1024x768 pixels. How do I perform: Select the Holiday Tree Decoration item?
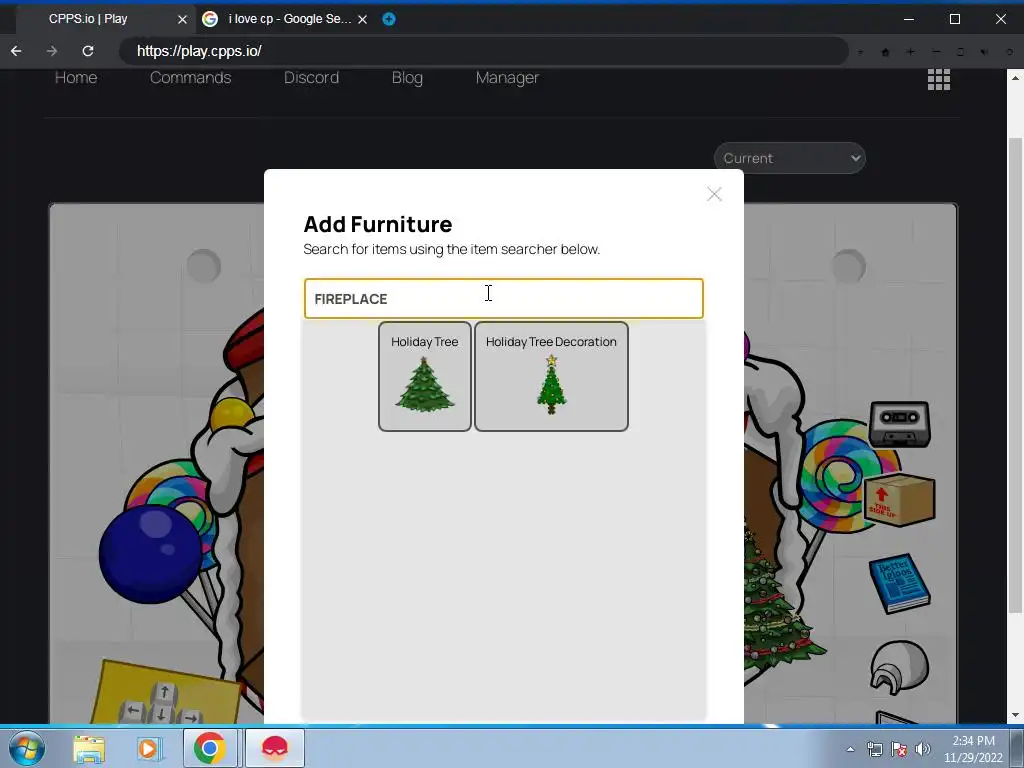(x=551, y=376)
